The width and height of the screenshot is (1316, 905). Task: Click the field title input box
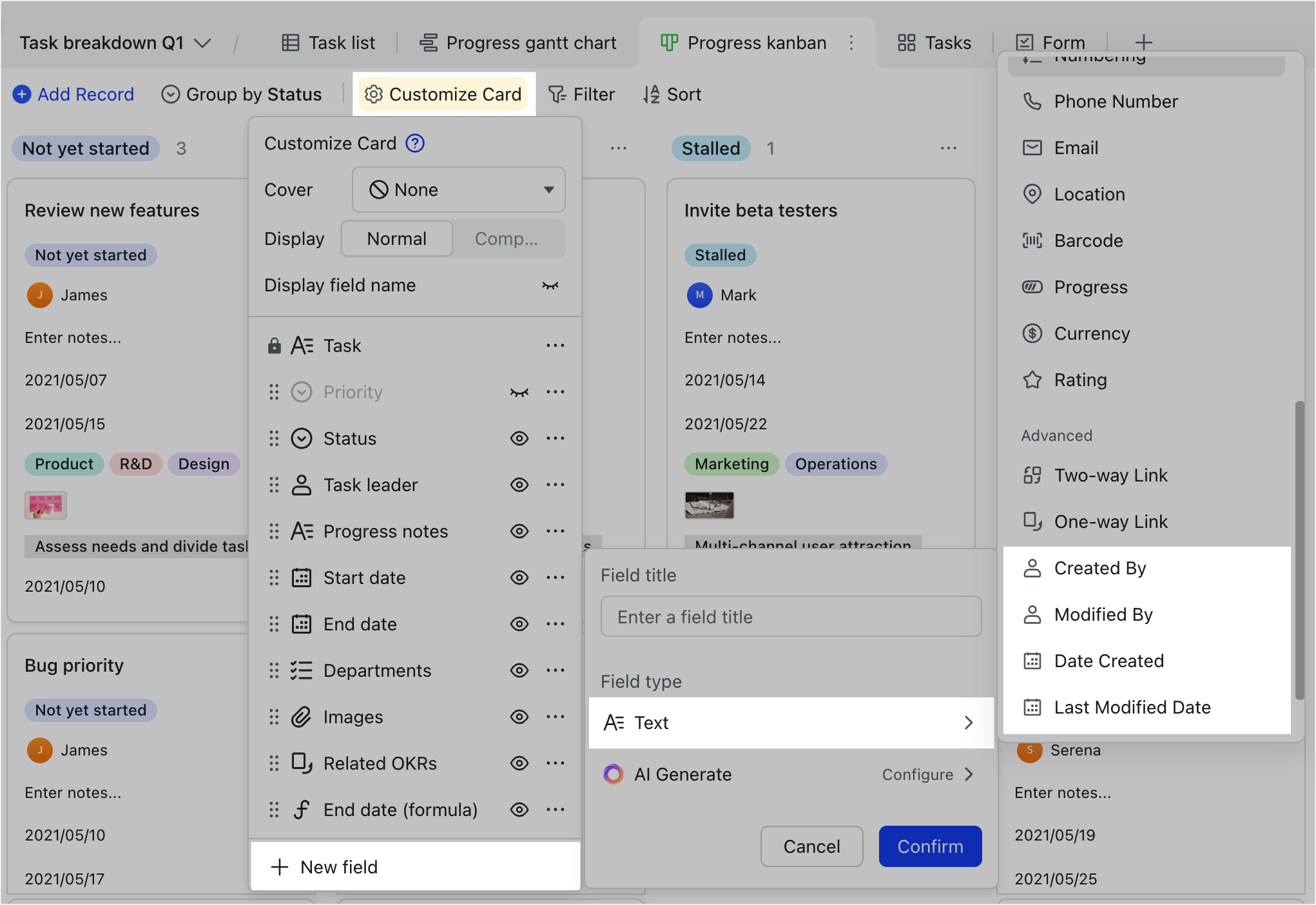point(791,616)
